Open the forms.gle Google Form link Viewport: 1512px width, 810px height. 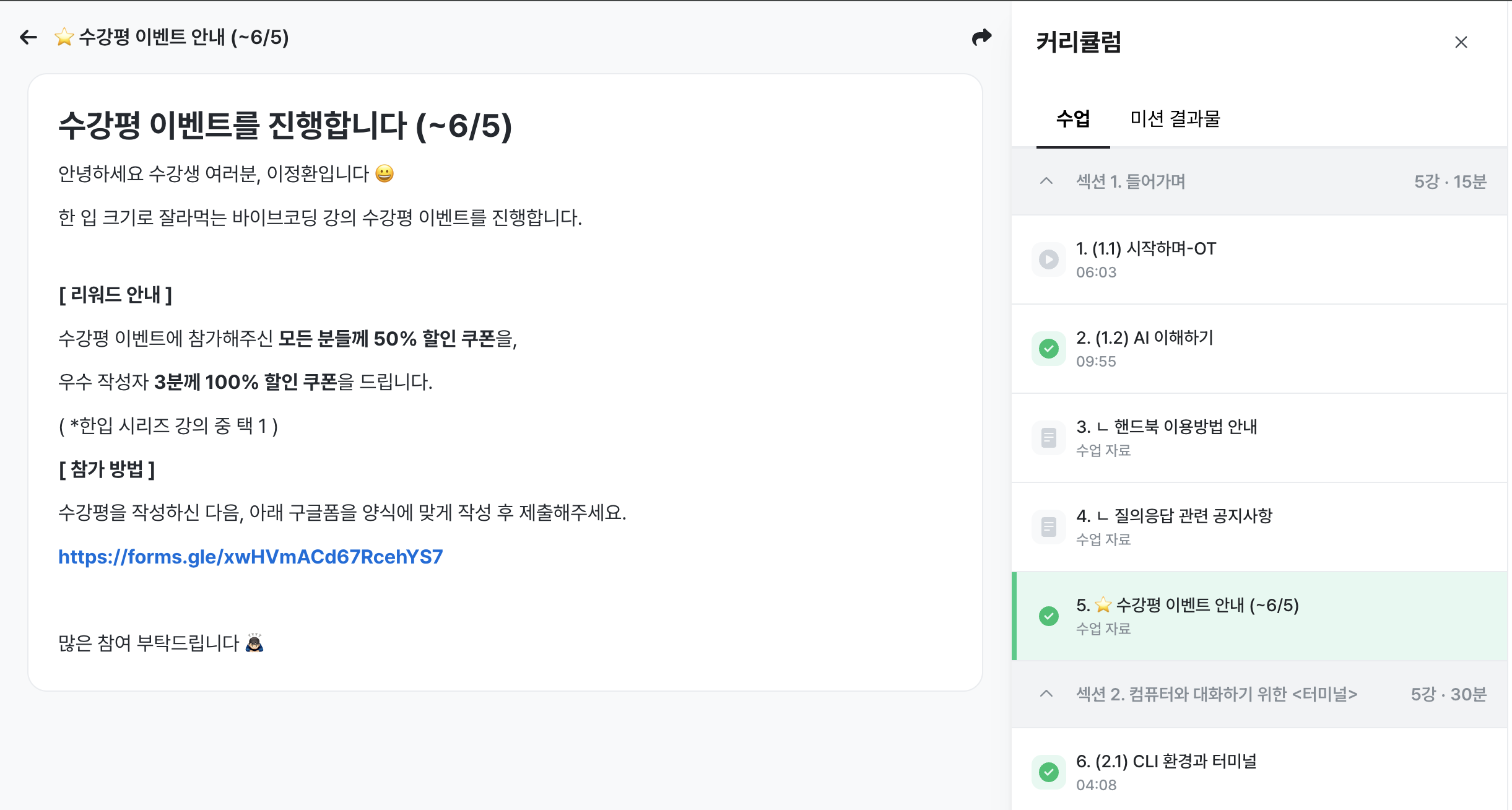(251, 557)
